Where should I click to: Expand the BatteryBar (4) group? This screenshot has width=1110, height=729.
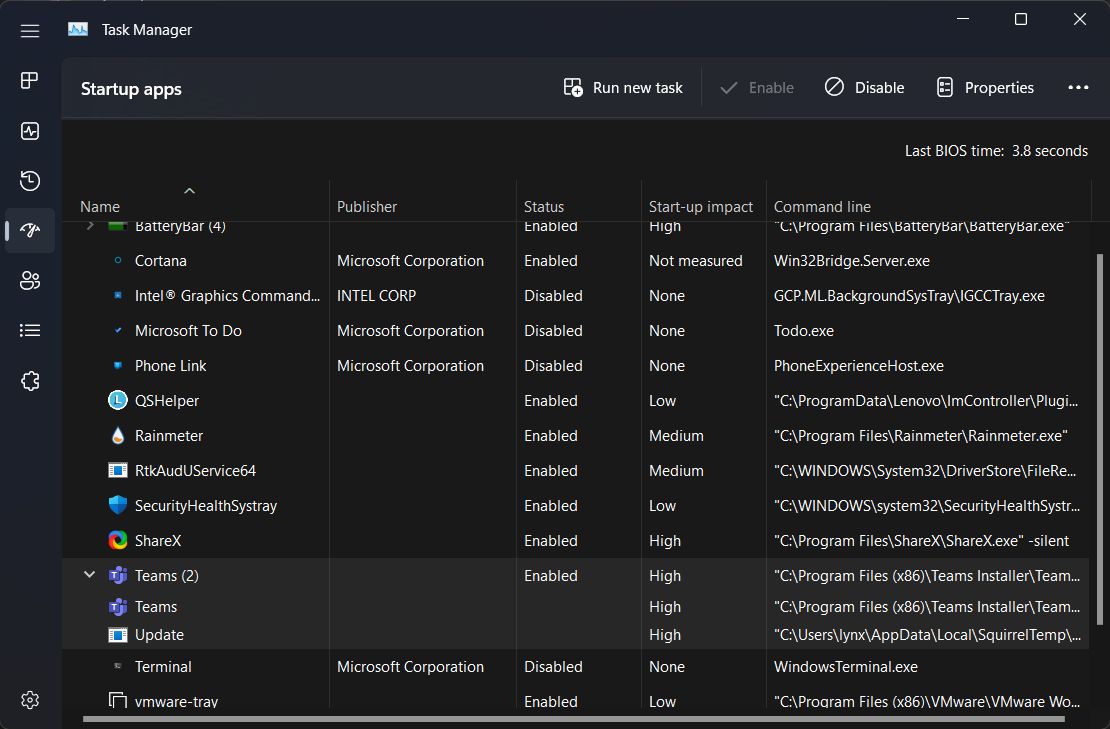(90, 227)
